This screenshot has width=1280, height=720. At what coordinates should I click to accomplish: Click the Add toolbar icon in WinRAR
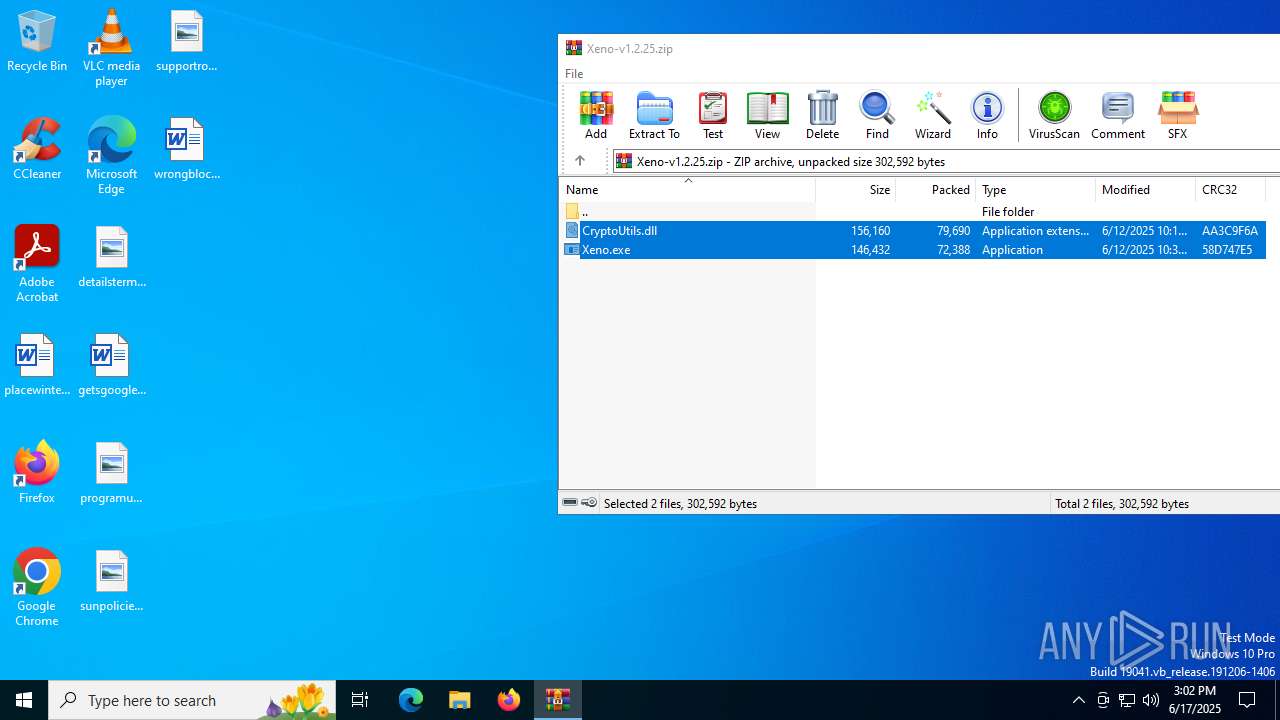596,115
